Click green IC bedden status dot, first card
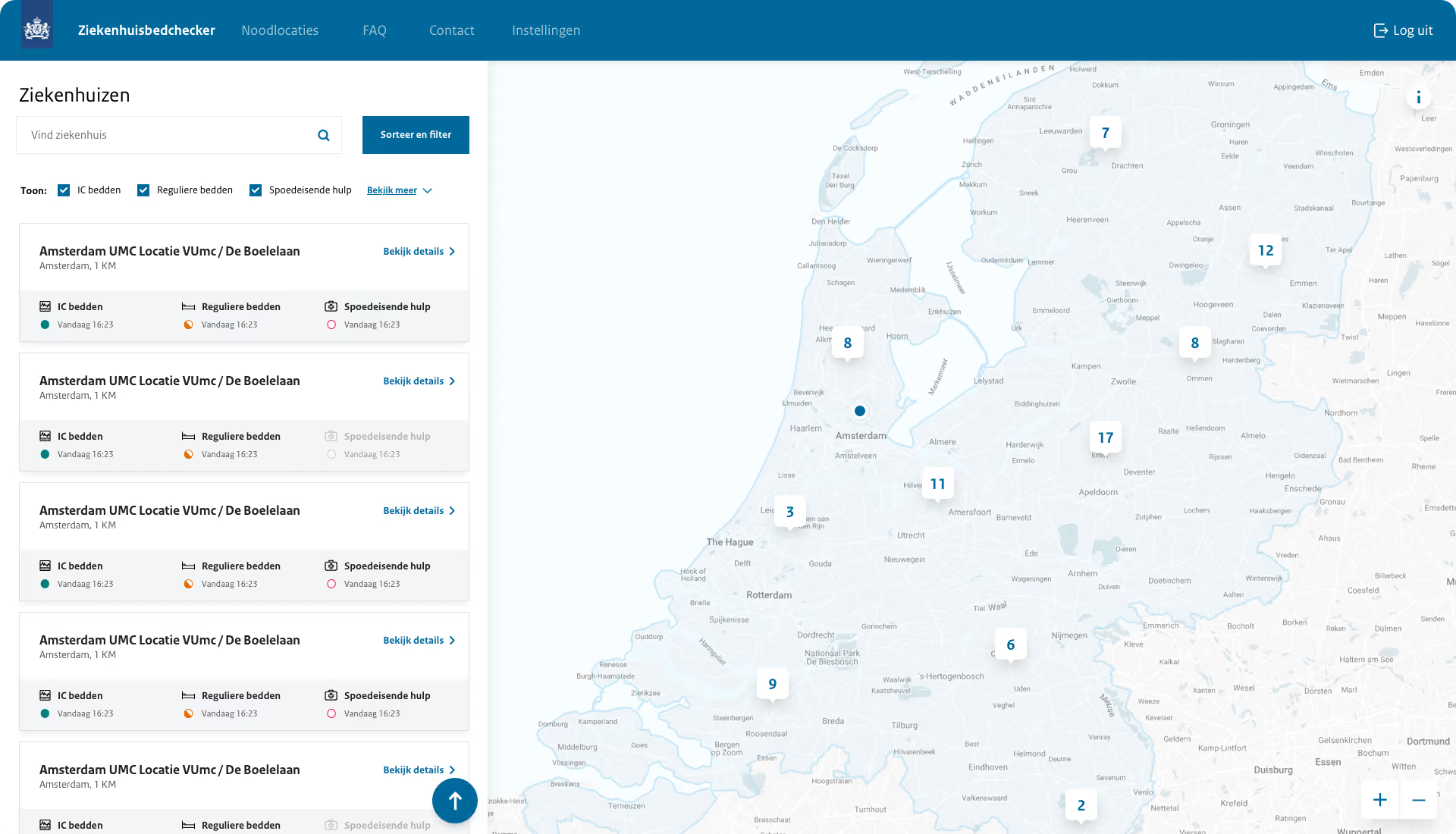The height and width of the screenshot is (834, 1456). point(45,325)
